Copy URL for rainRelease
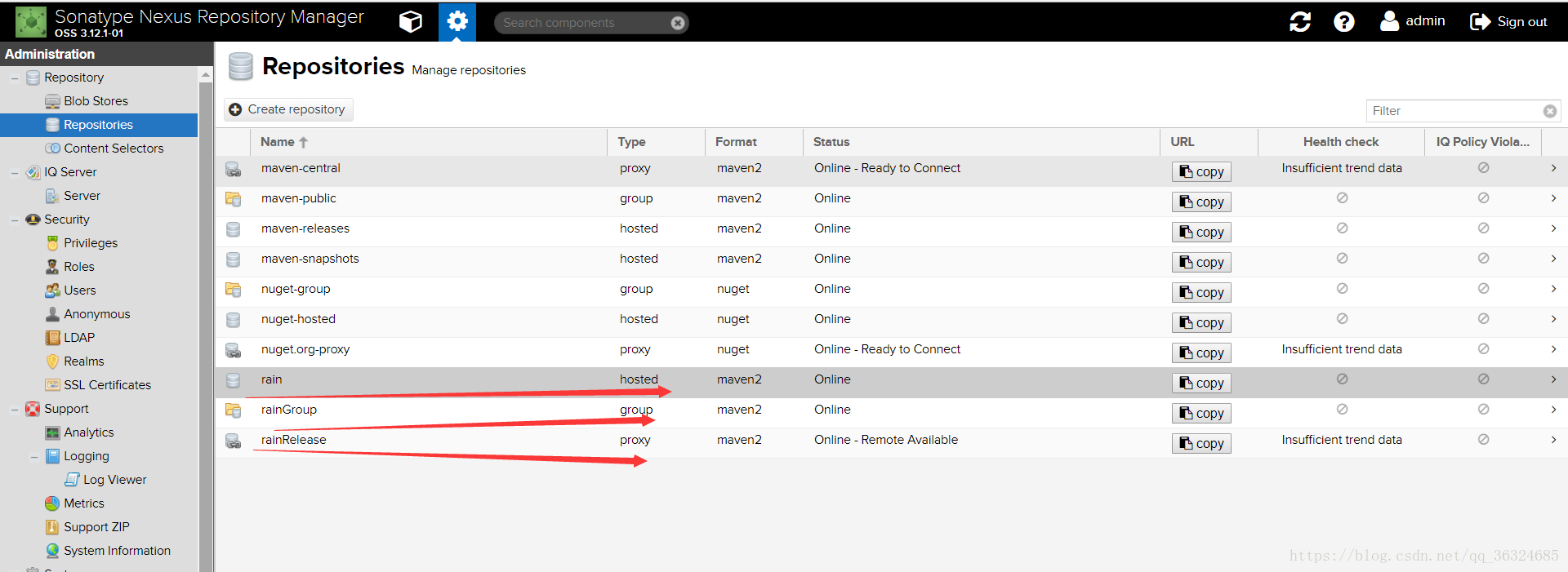 pyautogui.click(x=1201, y=443)
